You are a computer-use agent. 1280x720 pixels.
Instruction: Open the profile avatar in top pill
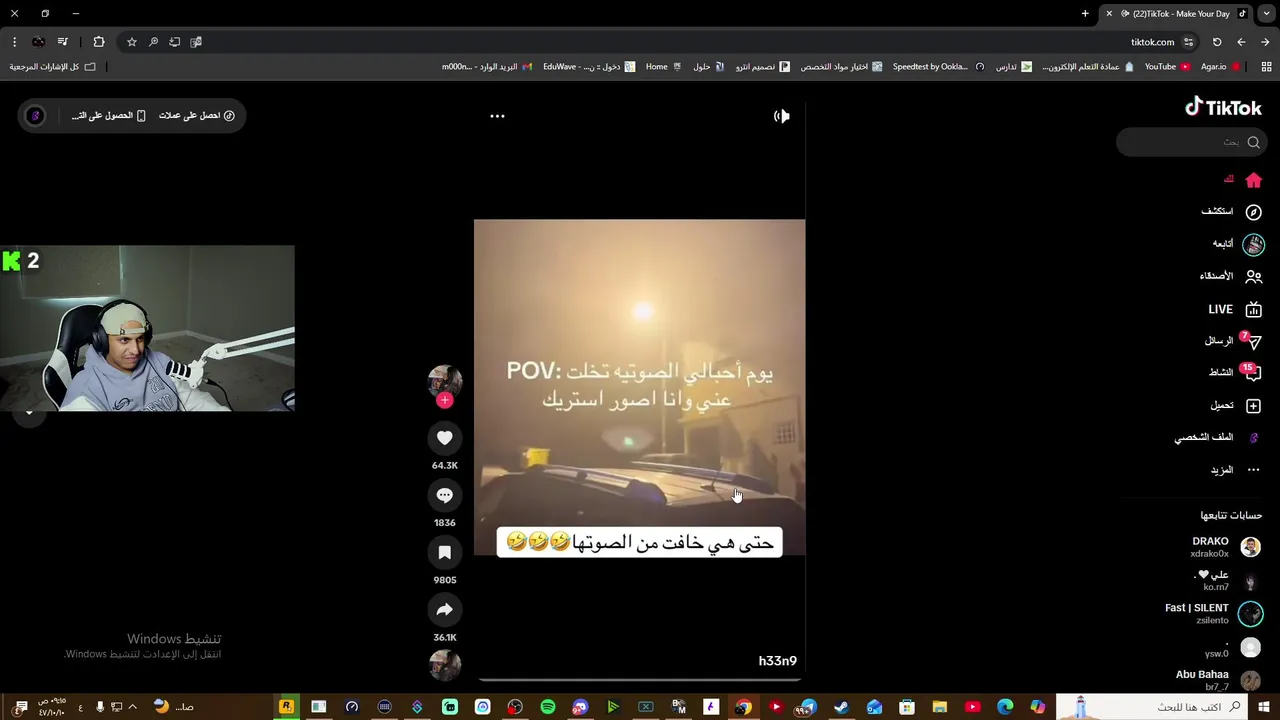(35, 116)
